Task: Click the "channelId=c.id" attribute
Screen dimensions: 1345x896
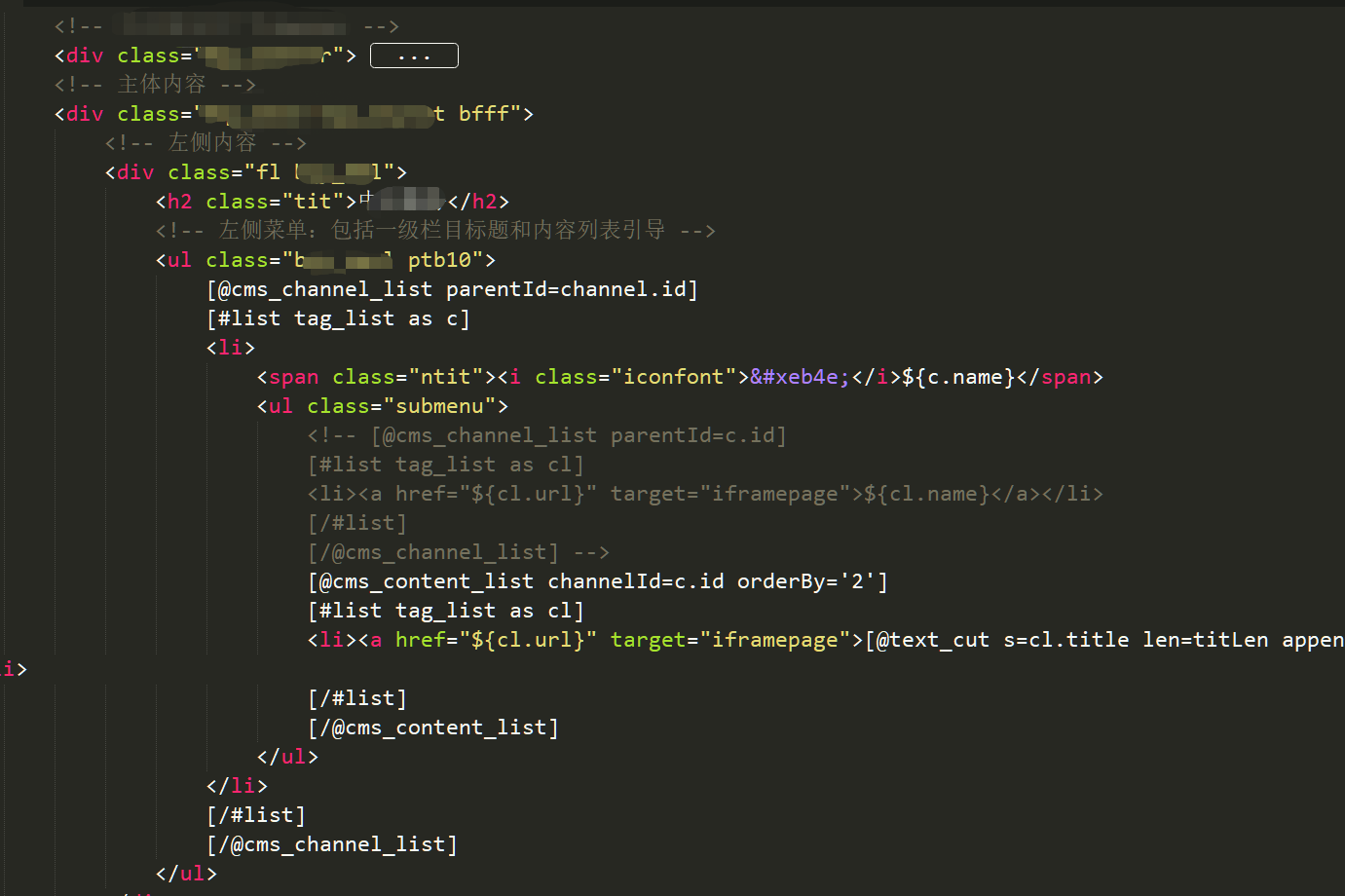Action: coord(636,581)
